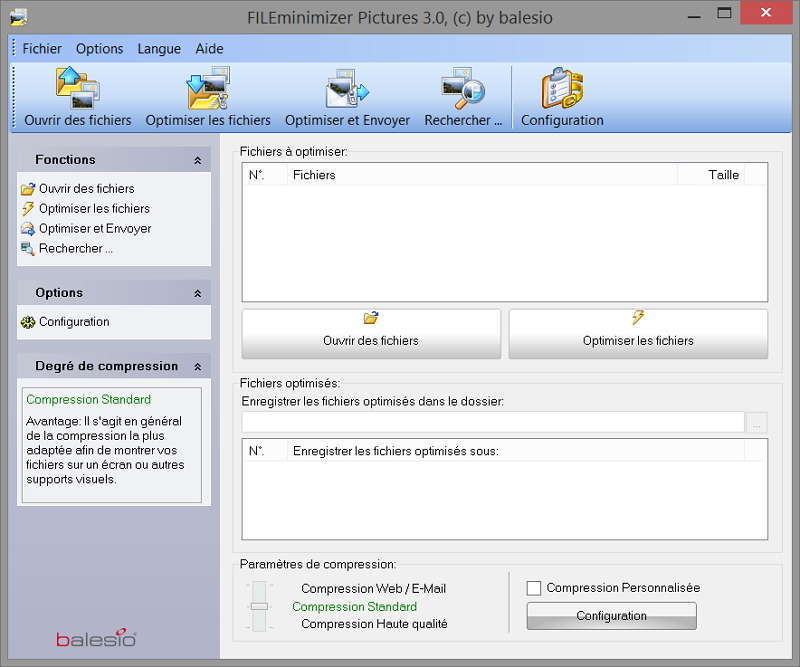Collapse the Options sidebar panel
Image resolution: width=800 pixels, height=667 pixels.
click(x=197, y=293)
